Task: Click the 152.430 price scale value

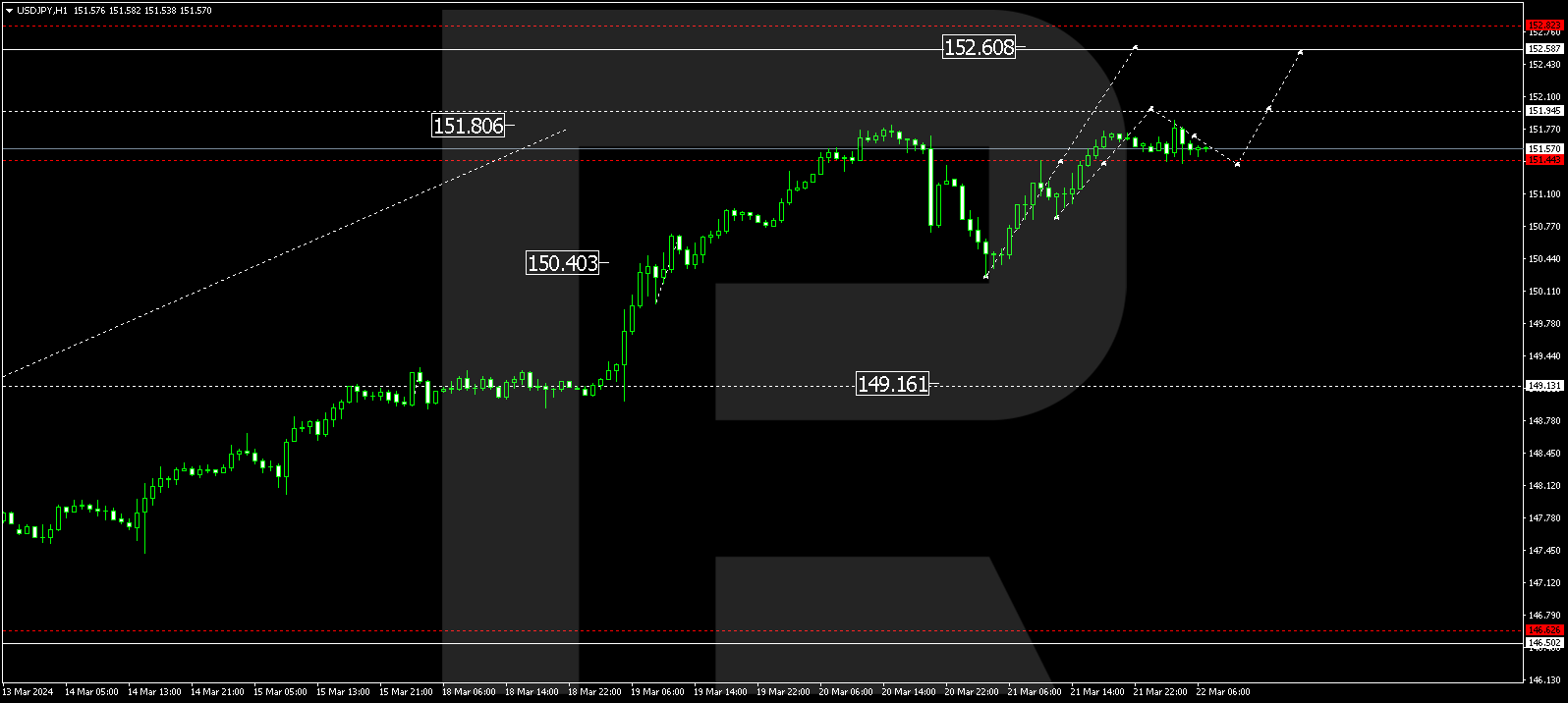Action: 1544,65
